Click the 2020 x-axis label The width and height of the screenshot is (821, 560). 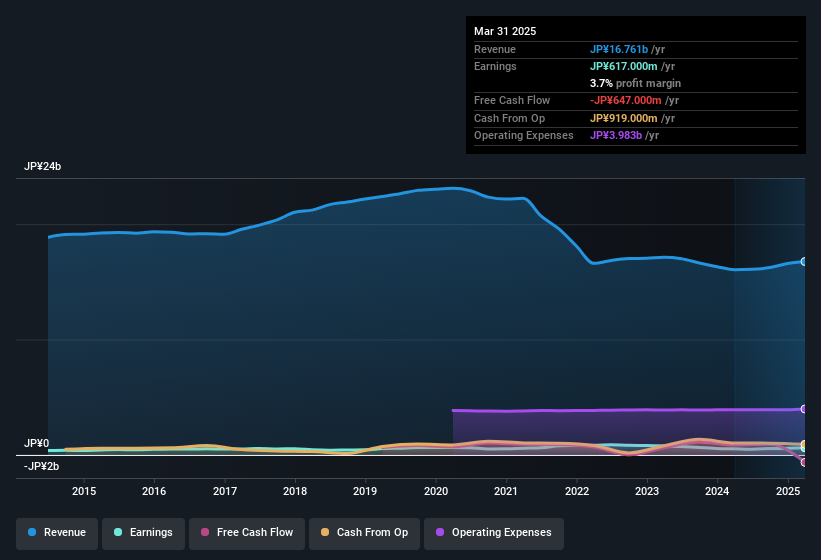point(436,491)
